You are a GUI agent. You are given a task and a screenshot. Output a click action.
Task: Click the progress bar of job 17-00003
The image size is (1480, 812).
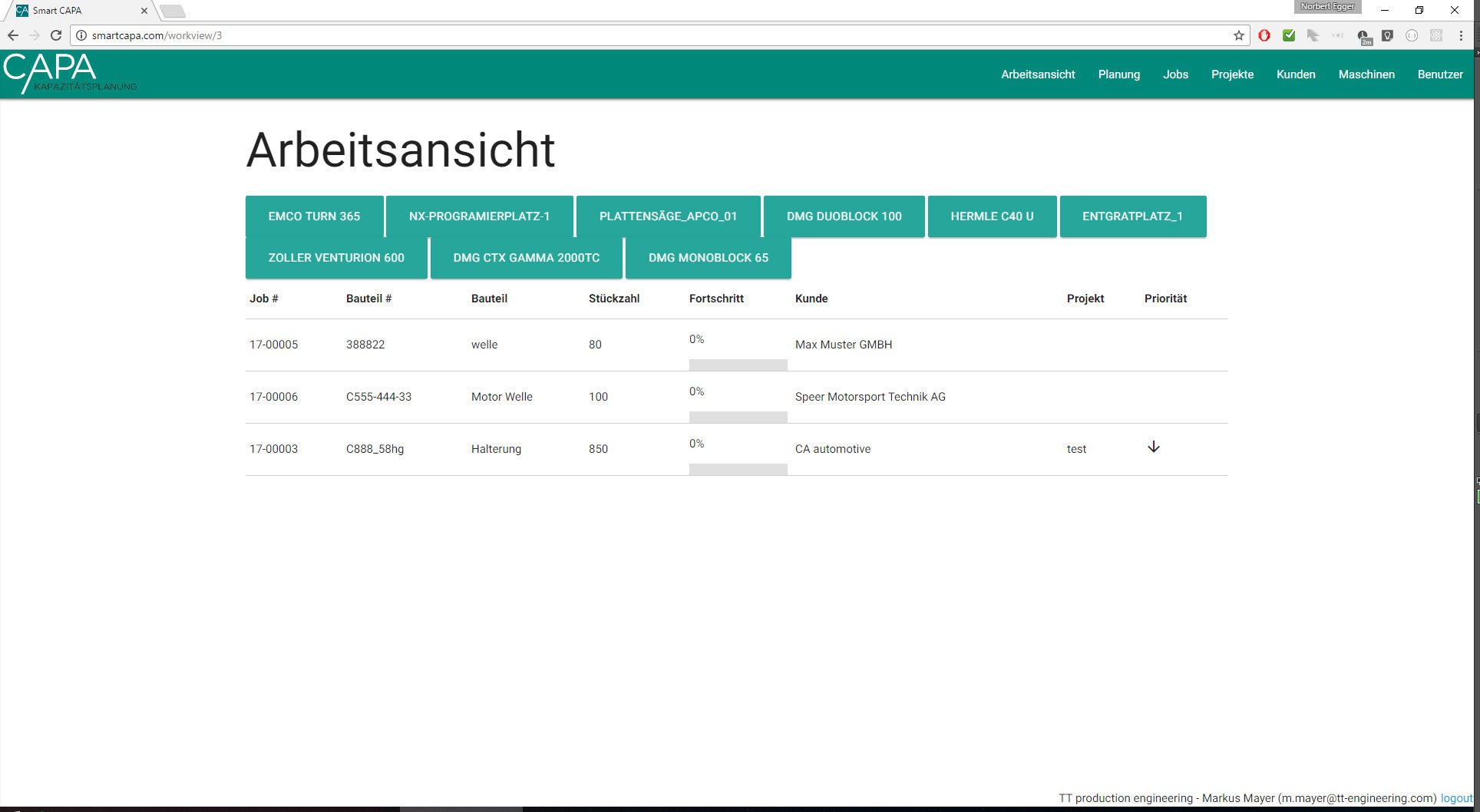(738, 470)
